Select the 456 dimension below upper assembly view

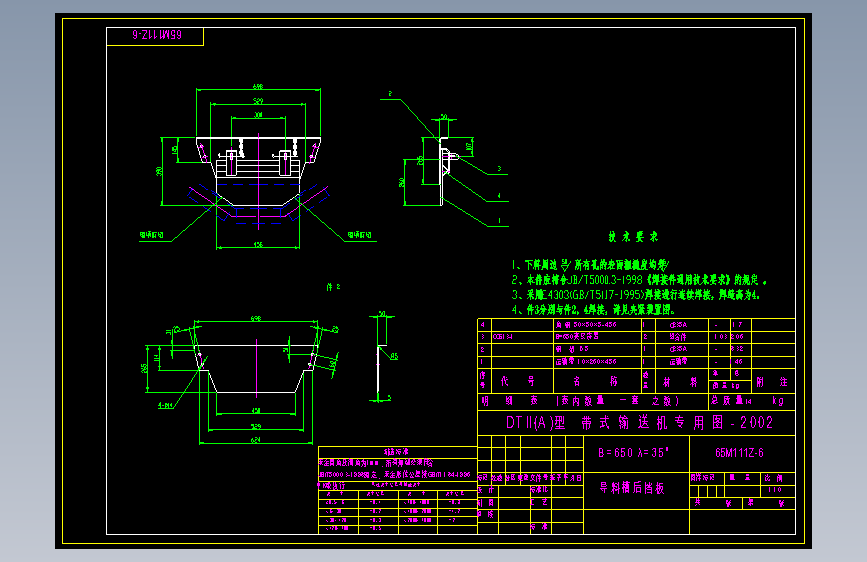(x=258, y=244)
